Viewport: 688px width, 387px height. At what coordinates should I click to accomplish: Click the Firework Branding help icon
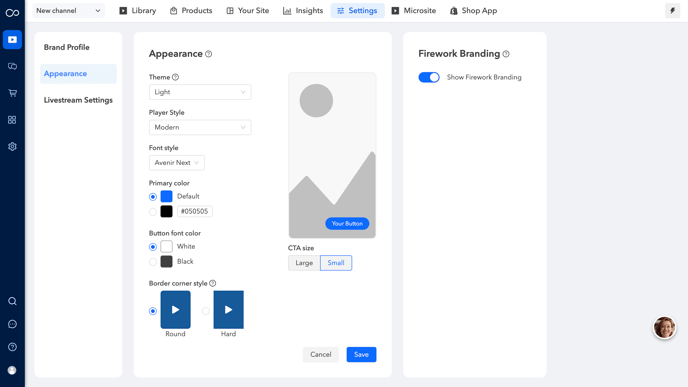[506, 54]
